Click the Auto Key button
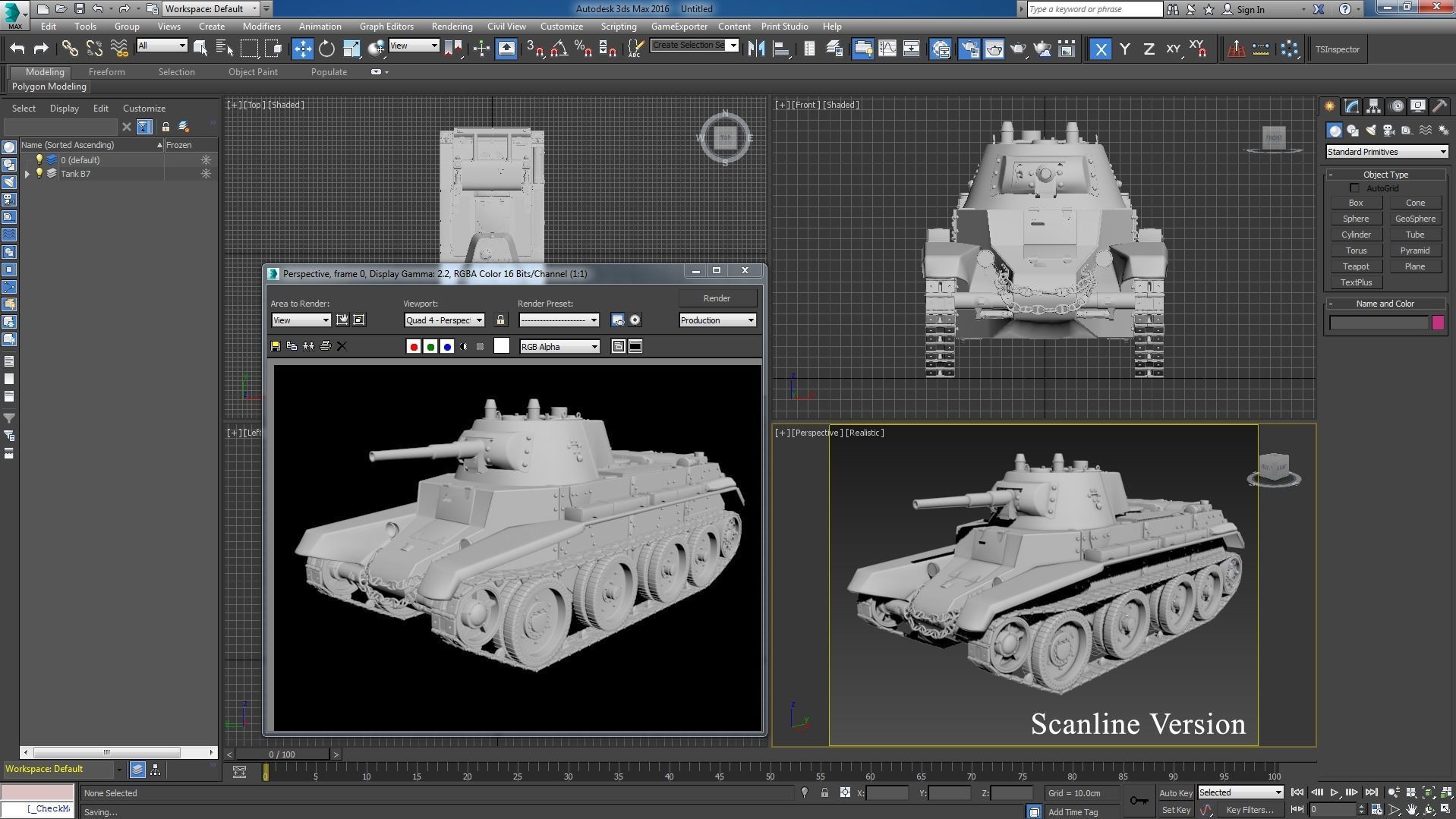The image size is (1456, 819). (1175, 793)
